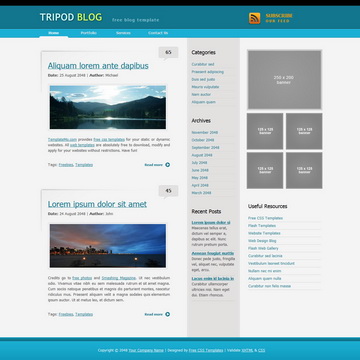Screen dimensions: 360x360
Task: Validate CSS via the footer link
Action: 262,350
